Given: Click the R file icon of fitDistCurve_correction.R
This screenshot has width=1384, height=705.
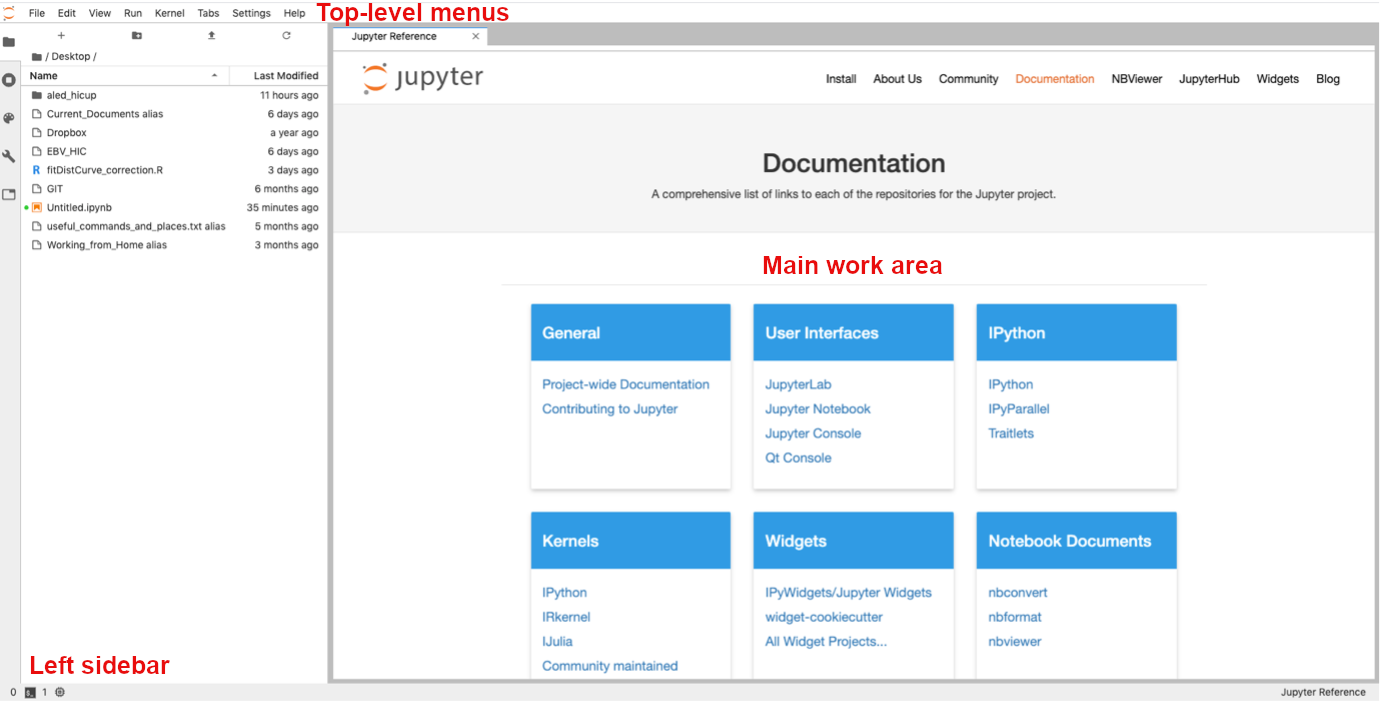Looking at the screenshot, I should point(37,171).
